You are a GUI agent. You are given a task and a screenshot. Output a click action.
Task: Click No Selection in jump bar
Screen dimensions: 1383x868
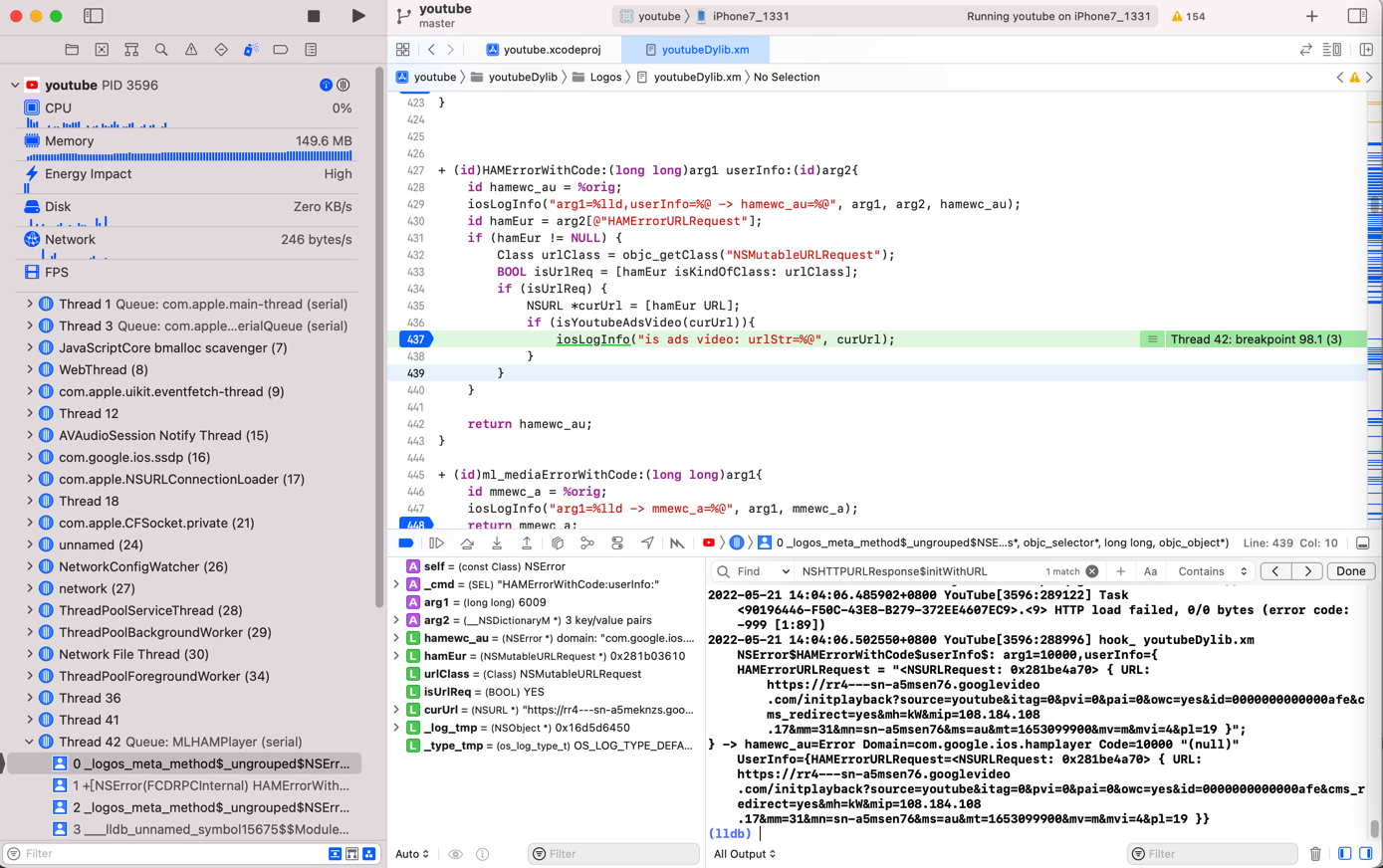point(787,78)
